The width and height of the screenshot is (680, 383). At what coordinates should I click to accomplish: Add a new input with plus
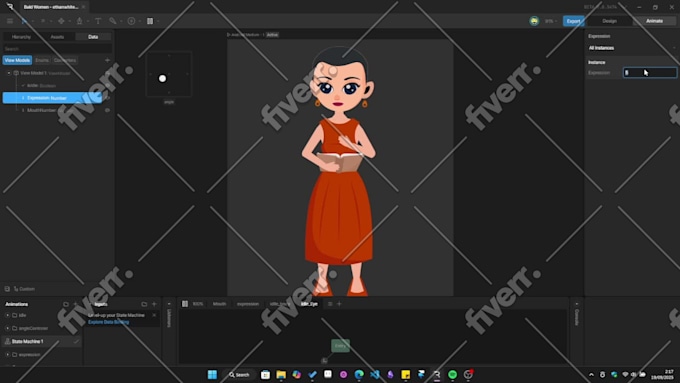point(154,304)
